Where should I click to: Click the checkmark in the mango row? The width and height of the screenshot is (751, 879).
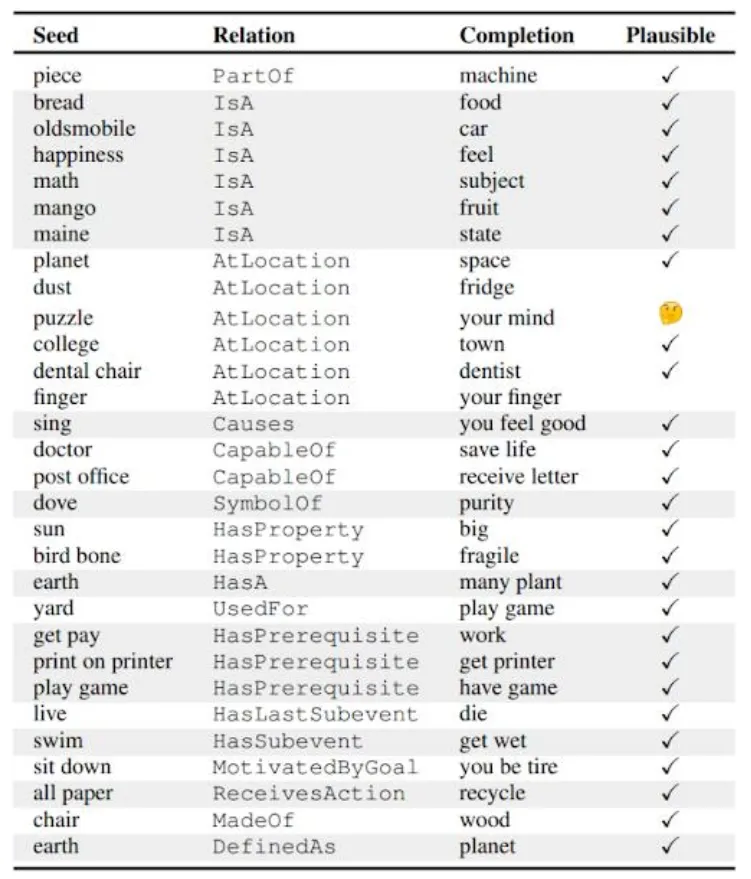(670, 207)
